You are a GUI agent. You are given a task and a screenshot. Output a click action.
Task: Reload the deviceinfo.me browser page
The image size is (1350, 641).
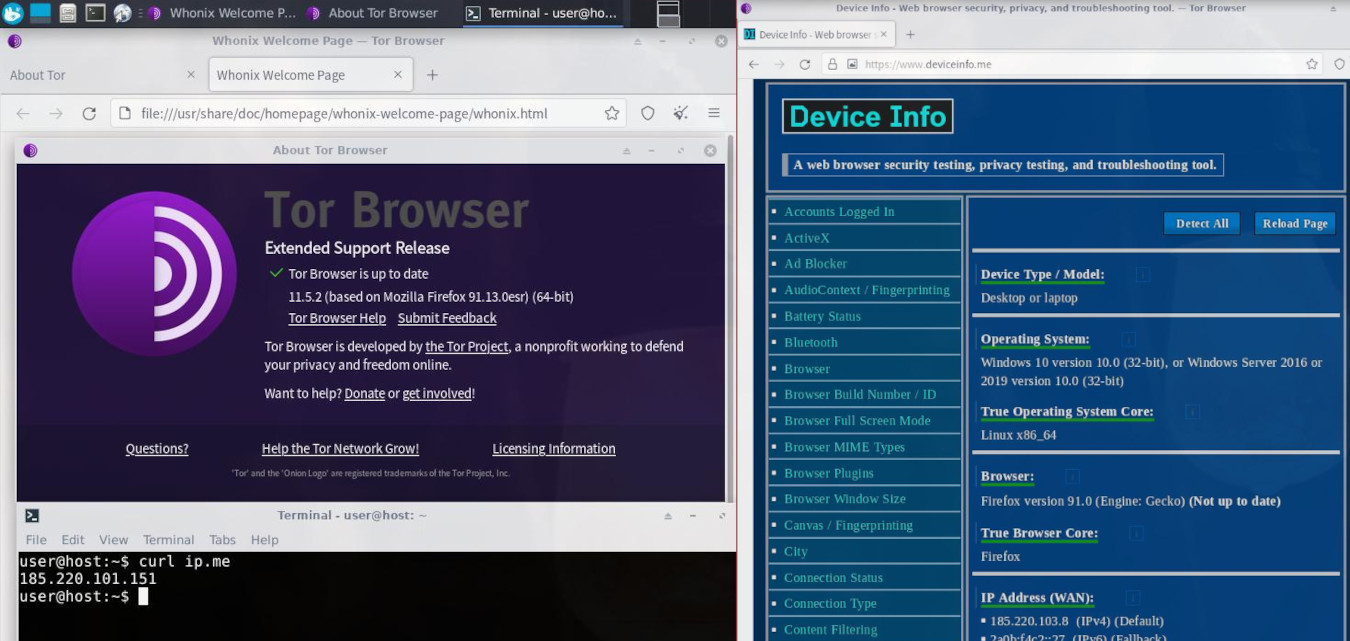pyautogui.click(x=804, y=64)
